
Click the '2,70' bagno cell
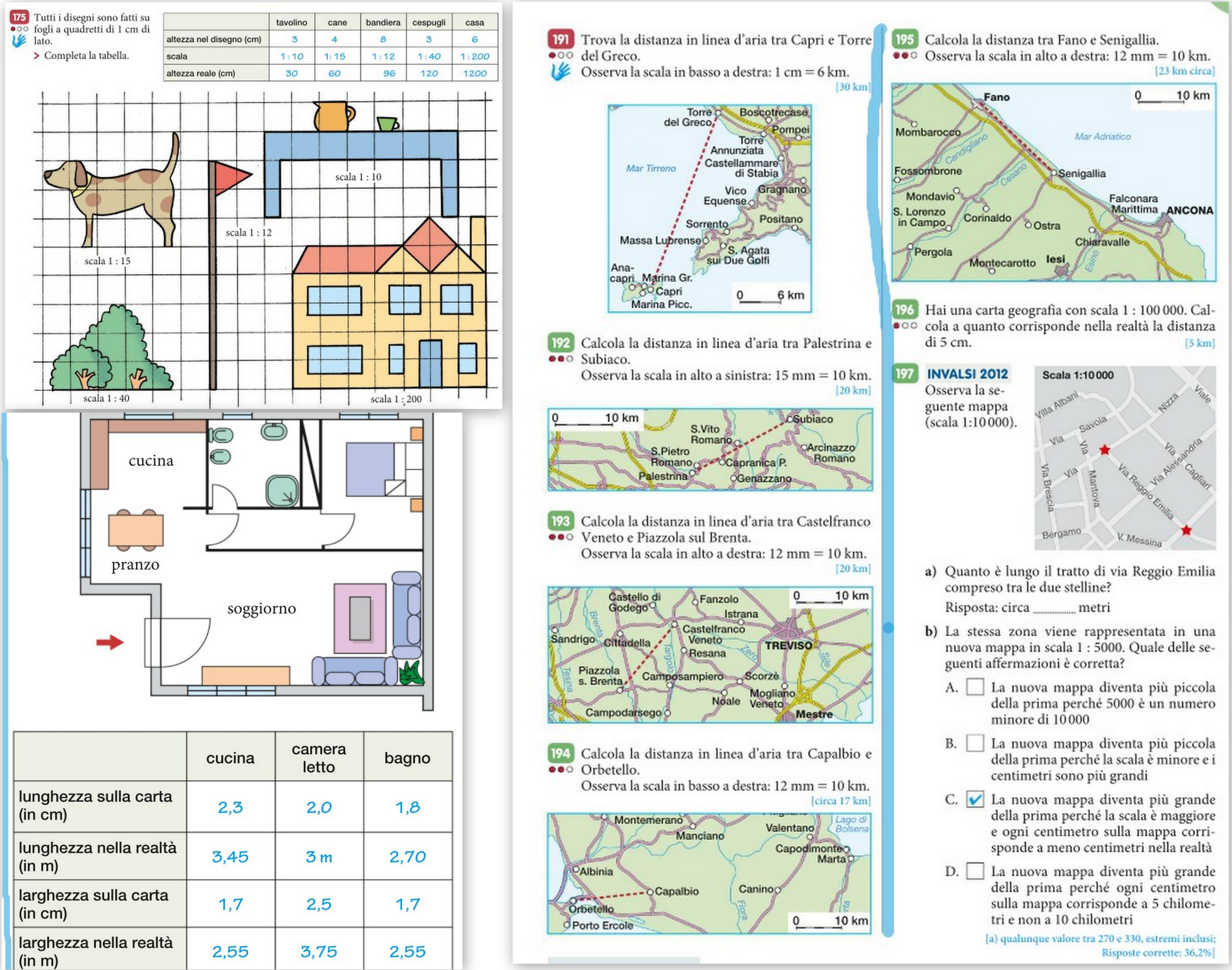[x=407, y=856]
